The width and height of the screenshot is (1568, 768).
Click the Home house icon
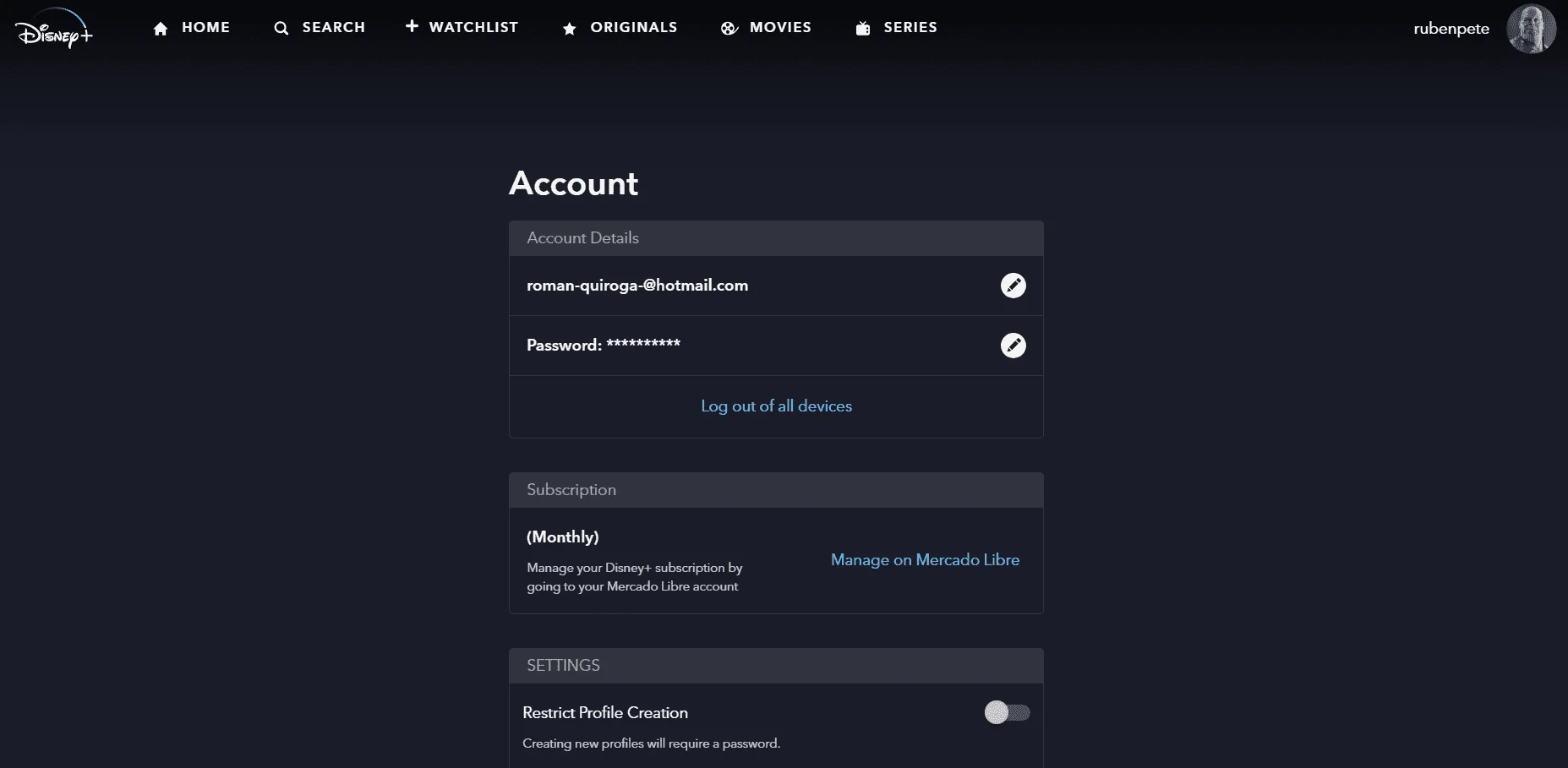(161, 29)
